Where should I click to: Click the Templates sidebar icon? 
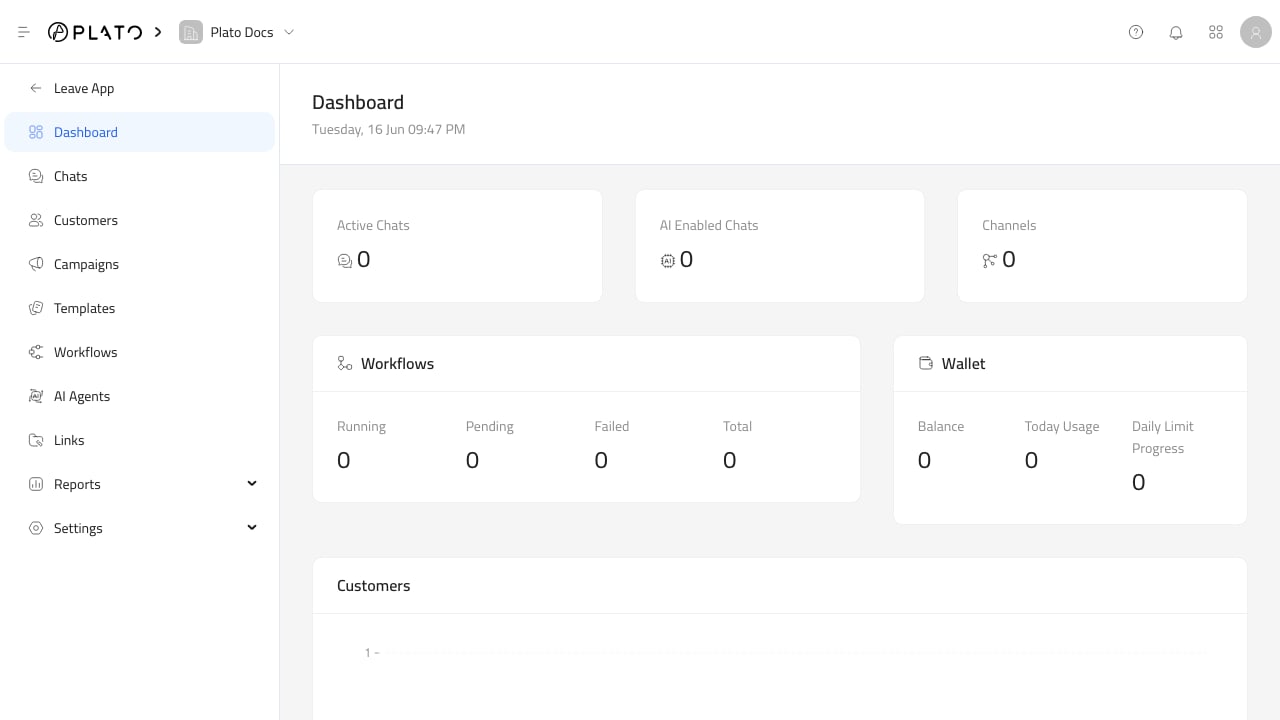(36, 308)
